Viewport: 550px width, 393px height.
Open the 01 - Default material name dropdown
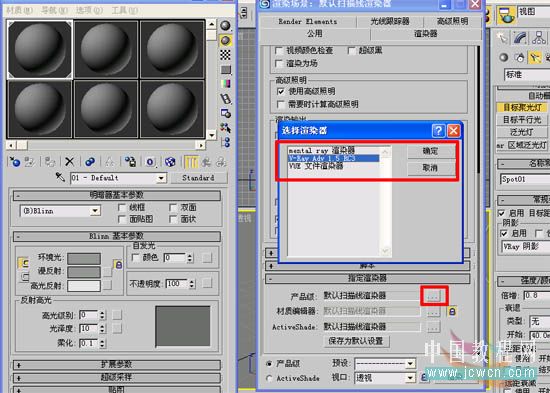[161, 178]
